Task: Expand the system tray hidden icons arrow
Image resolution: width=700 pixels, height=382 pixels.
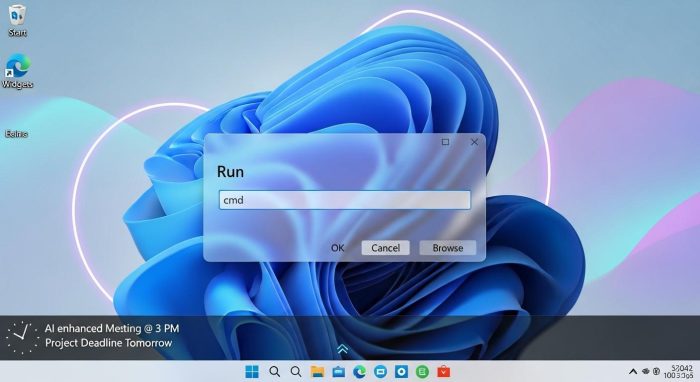Action: coord(633,371)
